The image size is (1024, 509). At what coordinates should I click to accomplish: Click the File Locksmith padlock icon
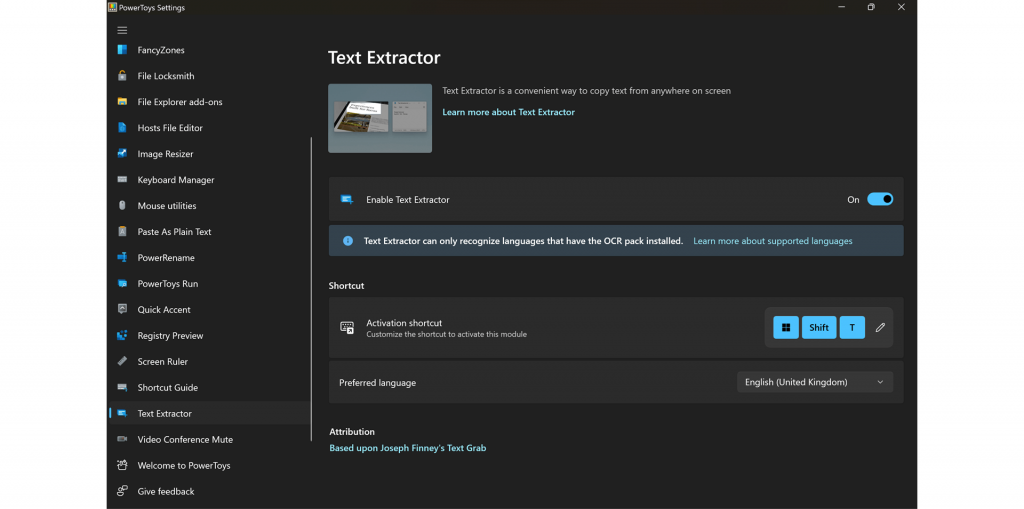(122, 76)
